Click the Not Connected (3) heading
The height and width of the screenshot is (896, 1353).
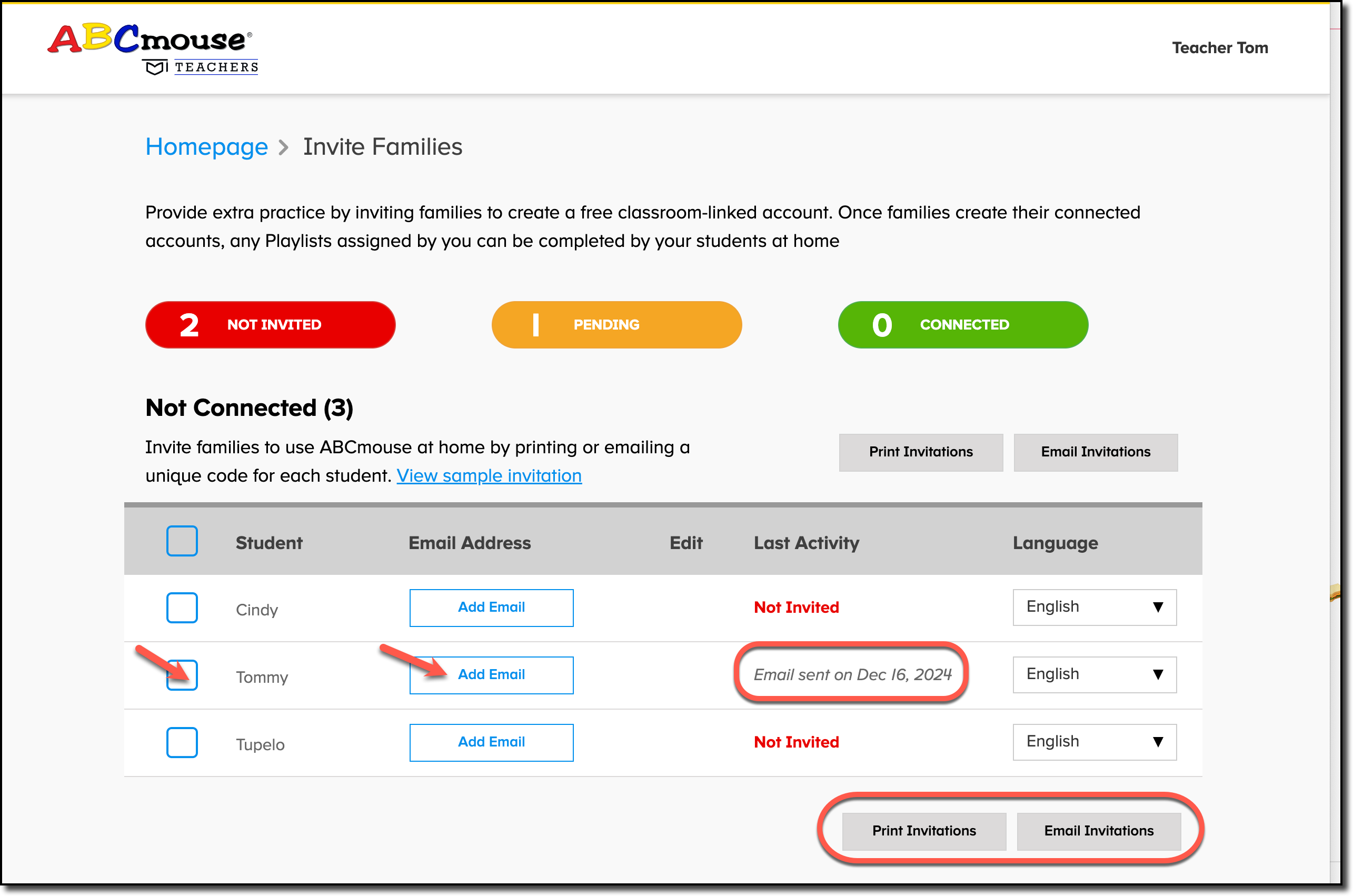click(249, 407)
